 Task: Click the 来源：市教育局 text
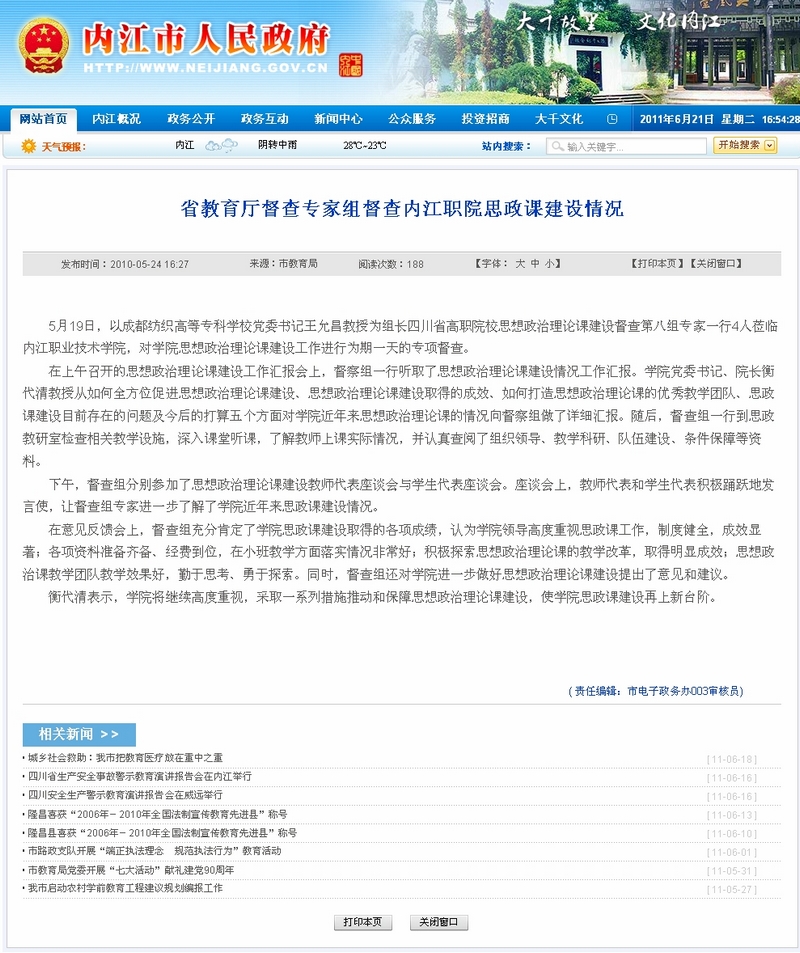(x=283, y=264)
